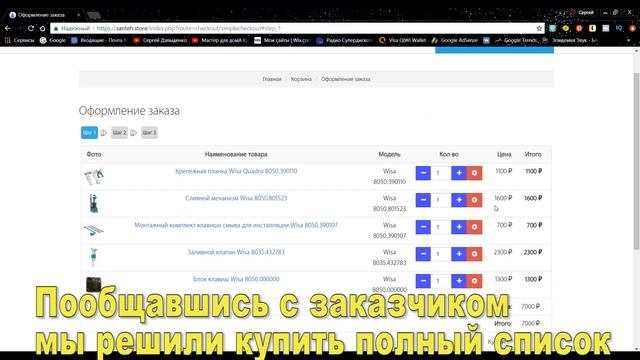
Task: Click the Наименование товара column header
Action: (236, 154)
